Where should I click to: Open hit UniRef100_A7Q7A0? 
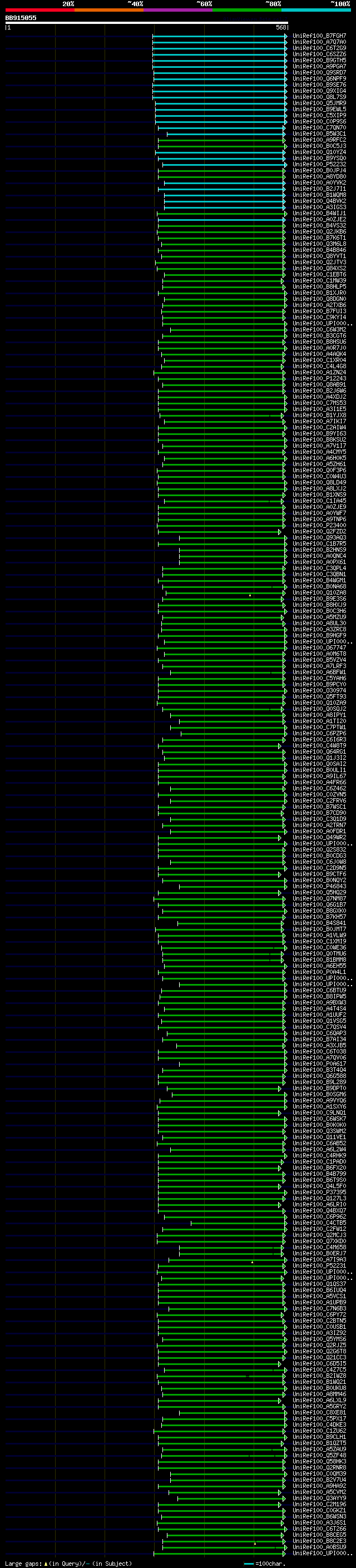(x=319, y=42)
